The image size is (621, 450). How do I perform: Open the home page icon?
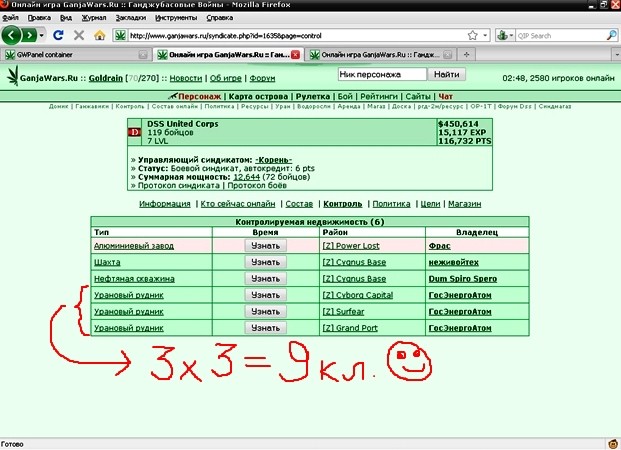100,35
